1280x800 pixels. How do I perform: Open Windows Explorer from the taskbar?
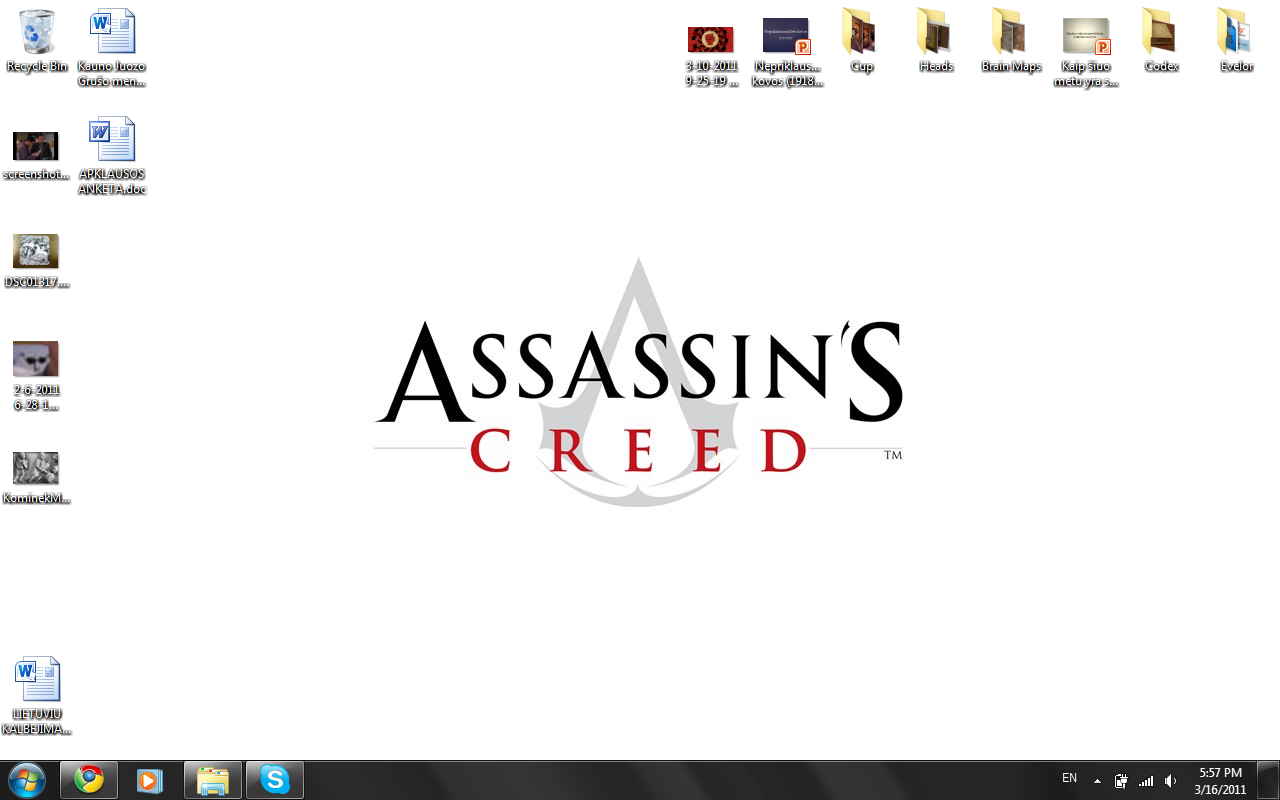pos(213,780)
